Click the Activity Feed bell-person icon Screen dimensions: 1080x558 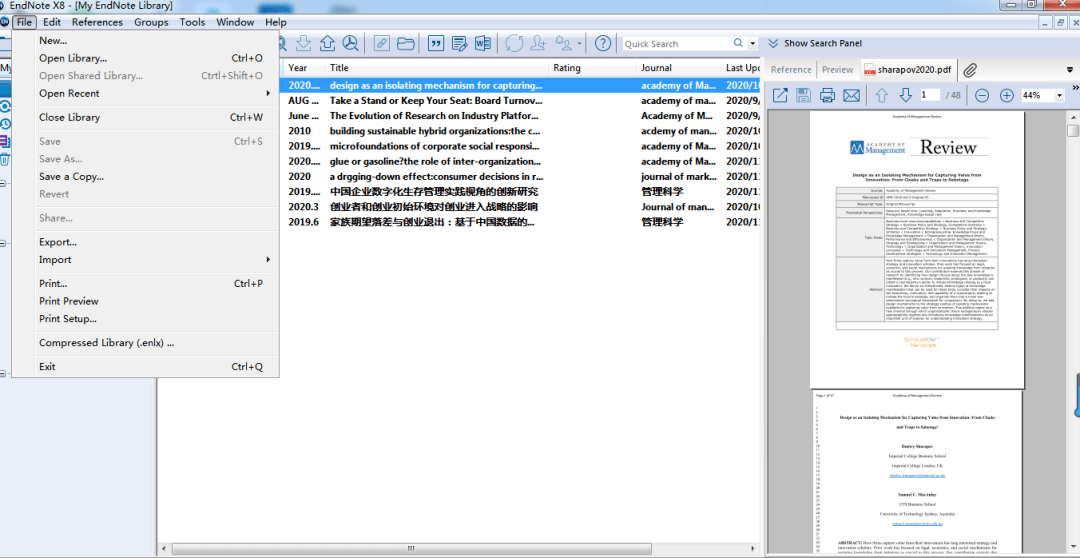coord(564,43)
